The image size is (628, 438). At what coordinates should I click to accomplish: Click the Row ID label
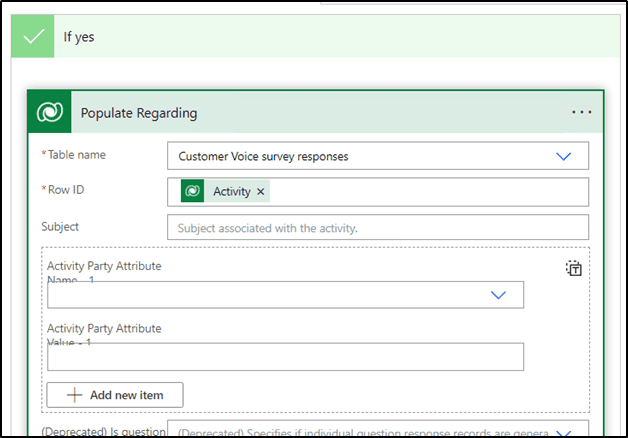click(66, 190)
